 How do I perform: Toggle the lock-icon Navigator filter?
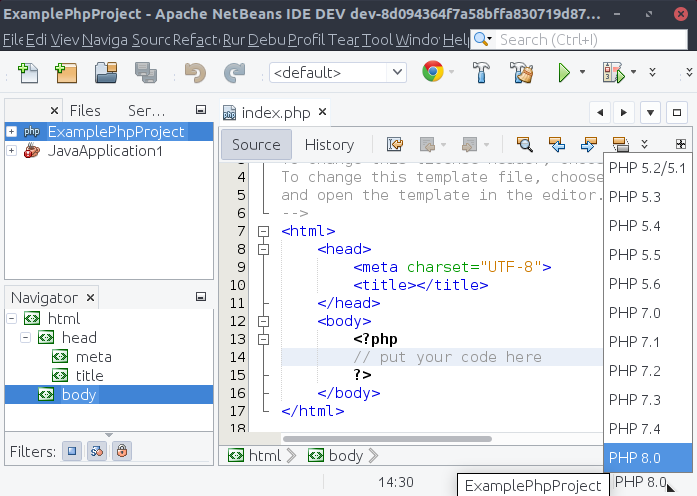coord(122,451)
